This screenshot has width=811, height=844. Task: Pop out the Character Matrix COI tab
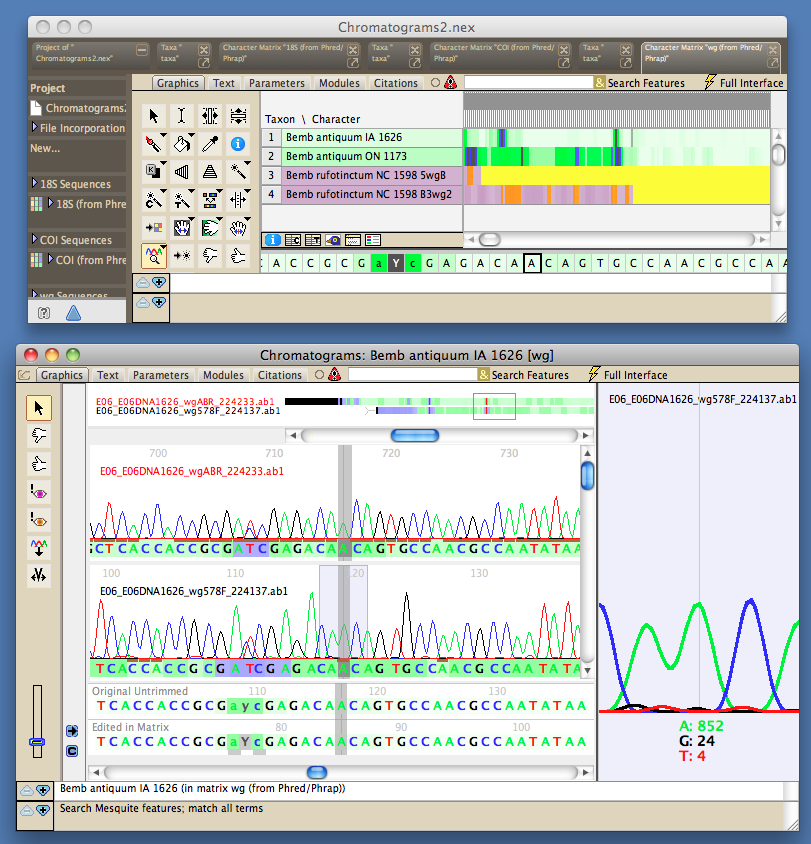pyautogui.click(x=564, y=63)
